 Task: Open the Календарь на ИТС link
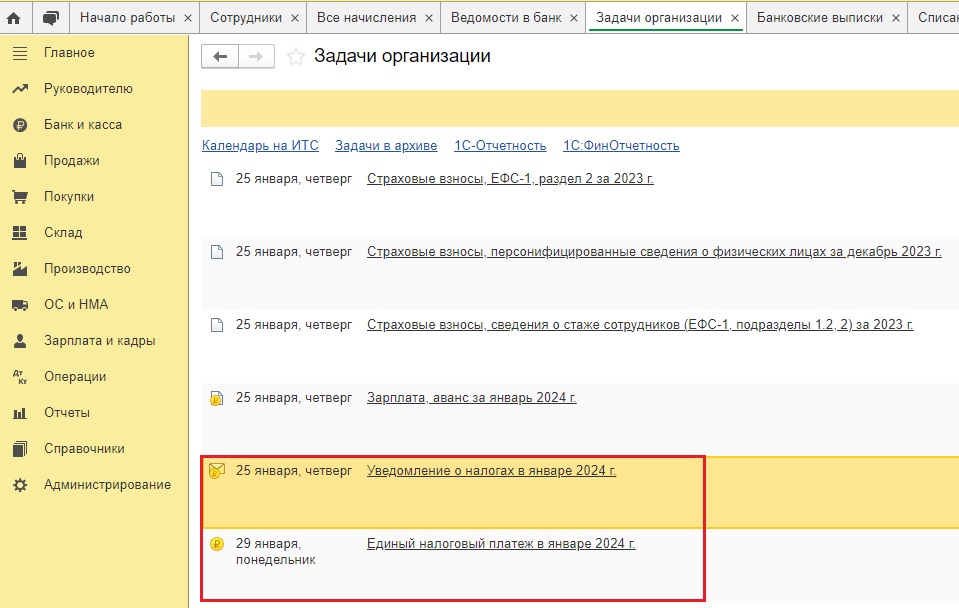[260, 146]
